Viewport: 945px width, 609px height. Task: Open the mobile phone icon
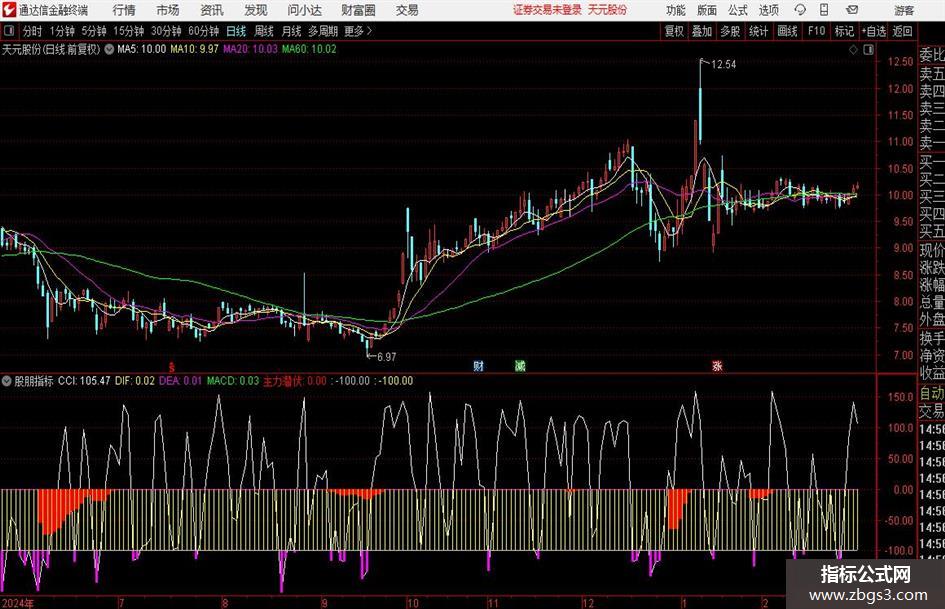coord(824,10)
